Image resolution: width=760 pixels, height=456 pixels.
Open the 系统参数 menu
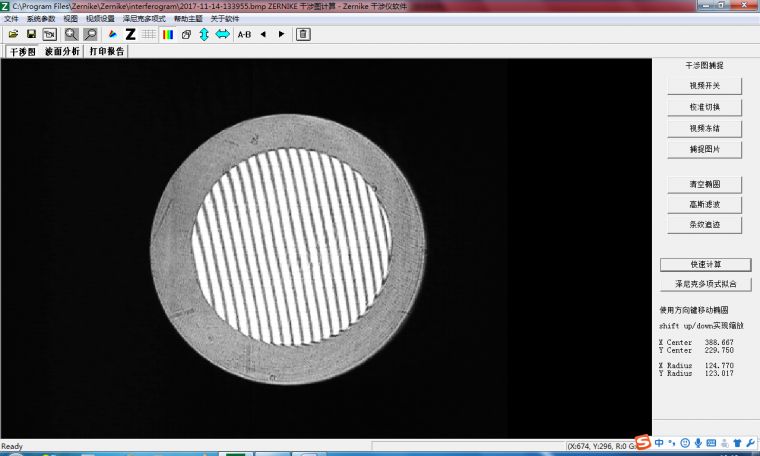tap(41, 19)
